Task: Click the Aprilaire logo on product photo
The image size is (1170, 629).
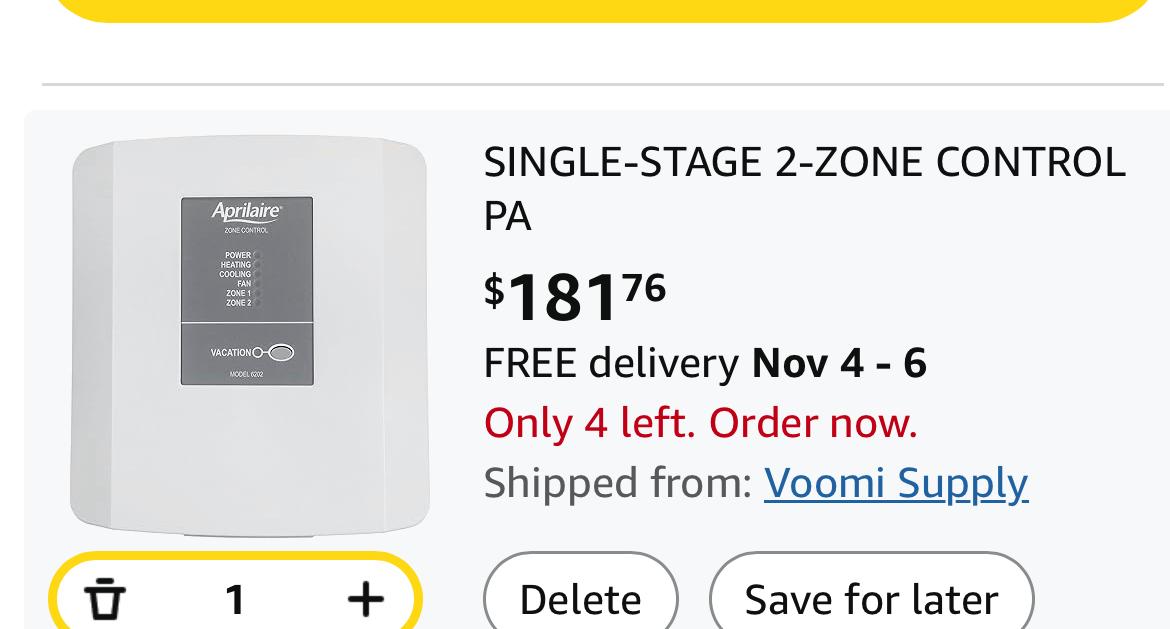Action: (x=247, y=211)
